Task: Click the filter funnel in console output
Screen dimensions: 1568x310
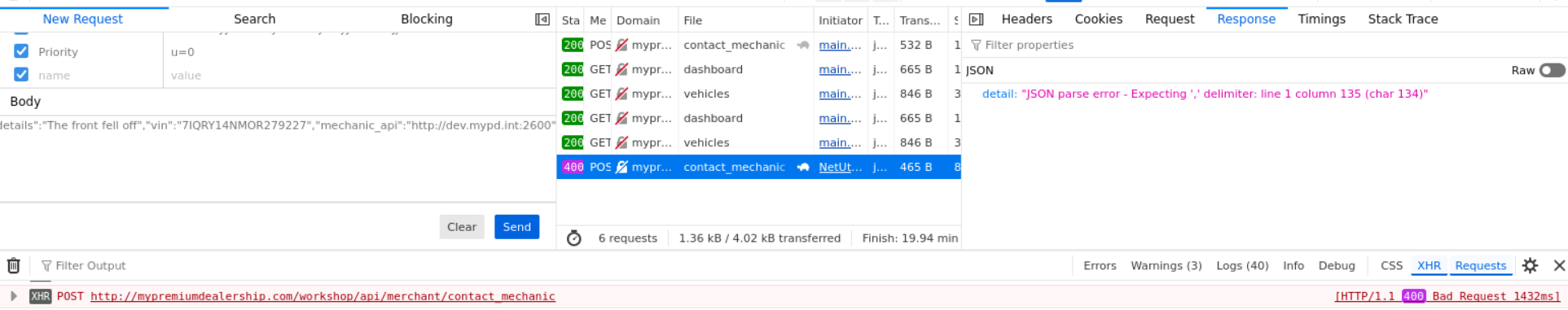Action: [46, 266]
